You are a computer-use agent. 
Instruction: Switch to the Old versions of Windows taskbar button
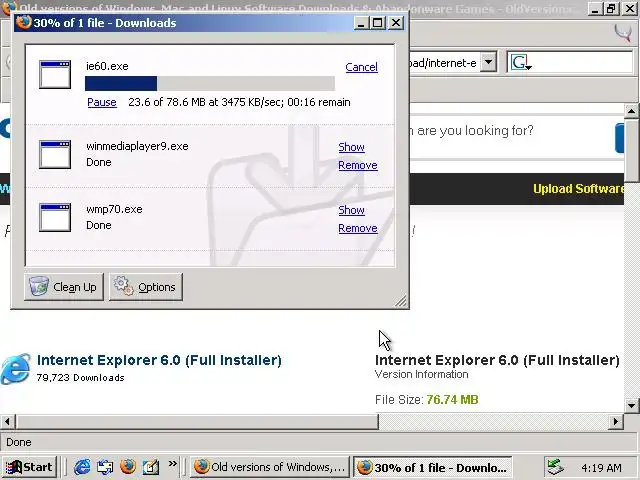click(x=270, y=467)
